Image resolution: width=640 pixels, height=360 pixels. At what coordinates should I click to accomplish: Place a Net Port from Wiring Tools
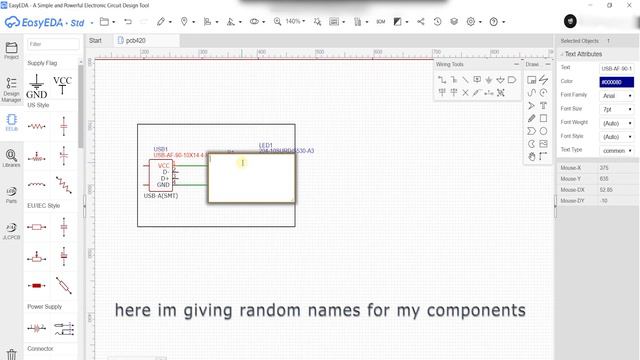point(512,80)
